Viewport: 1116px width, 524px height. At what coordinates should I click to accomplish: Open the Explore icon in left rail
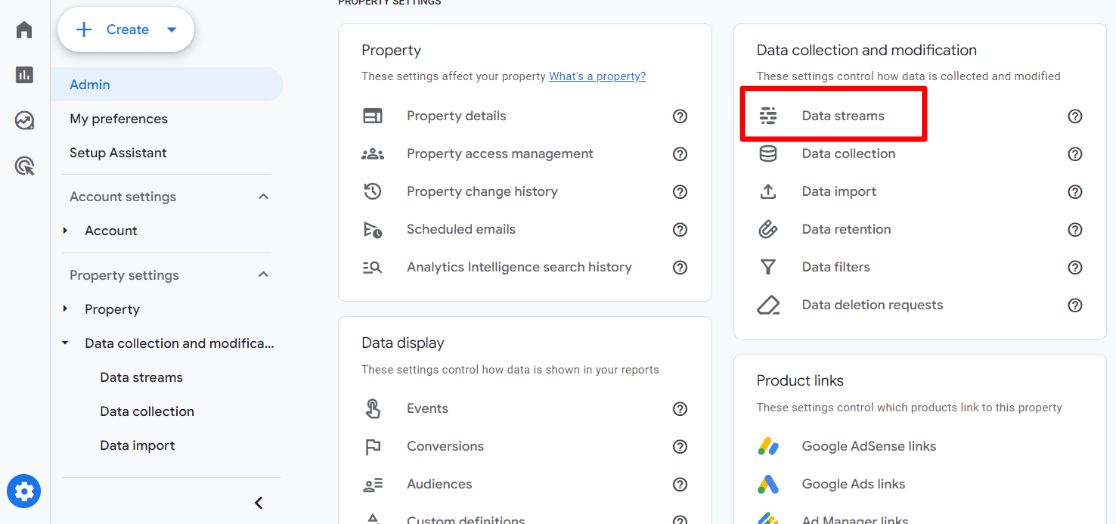pos(24,120)
